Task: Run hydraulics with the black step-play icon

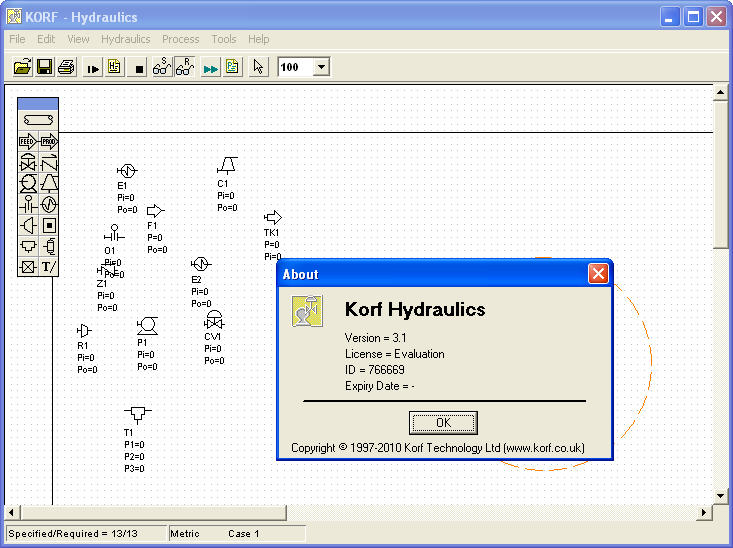Action: 93,68
